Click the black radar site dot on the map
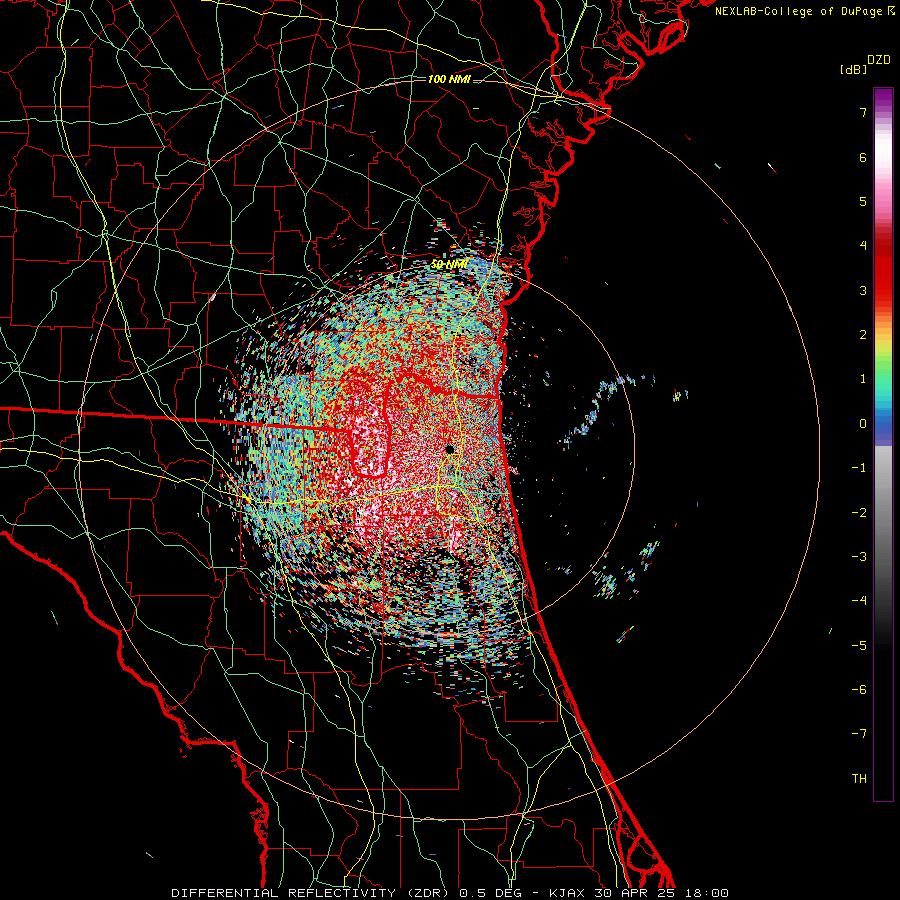Viewport: 900px width, 900px height. (449, 449)
